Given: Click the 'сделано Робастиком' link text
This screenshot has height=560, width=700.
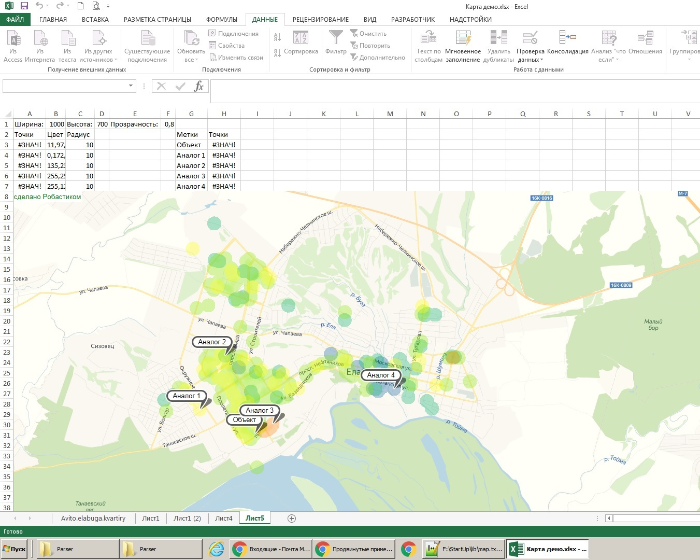Looking at the screenshot, I should [48, 196].
